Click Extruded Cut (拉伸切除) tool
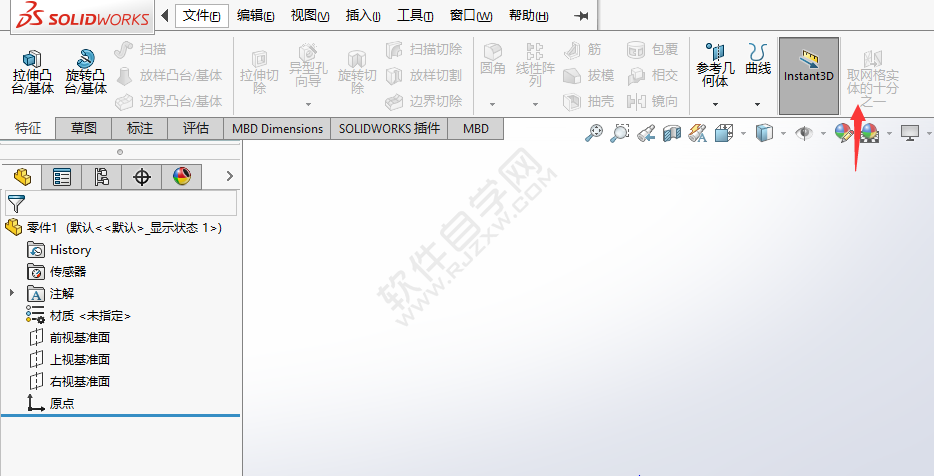Screen dimensions: 934x476 [x=259, y=72]
